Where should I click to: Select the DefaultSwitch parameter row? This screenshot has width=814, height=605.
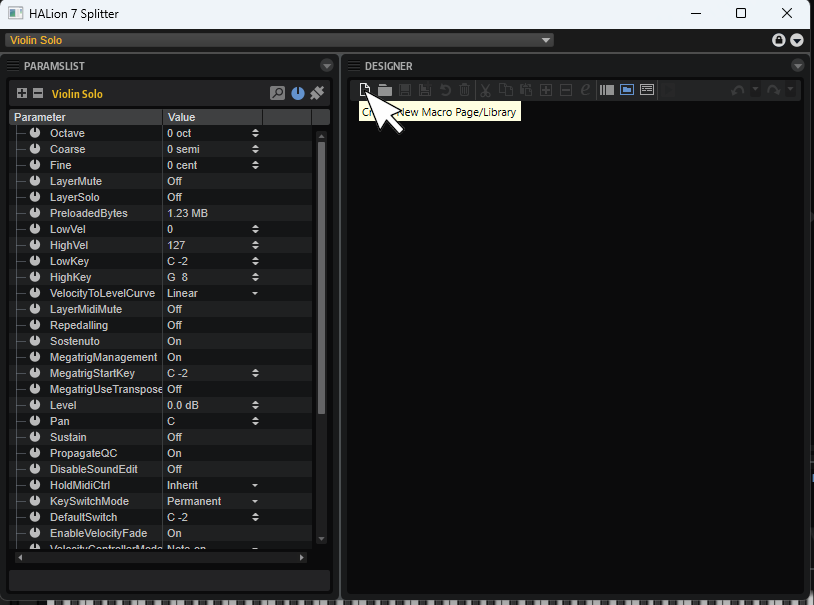coord(160,517)
